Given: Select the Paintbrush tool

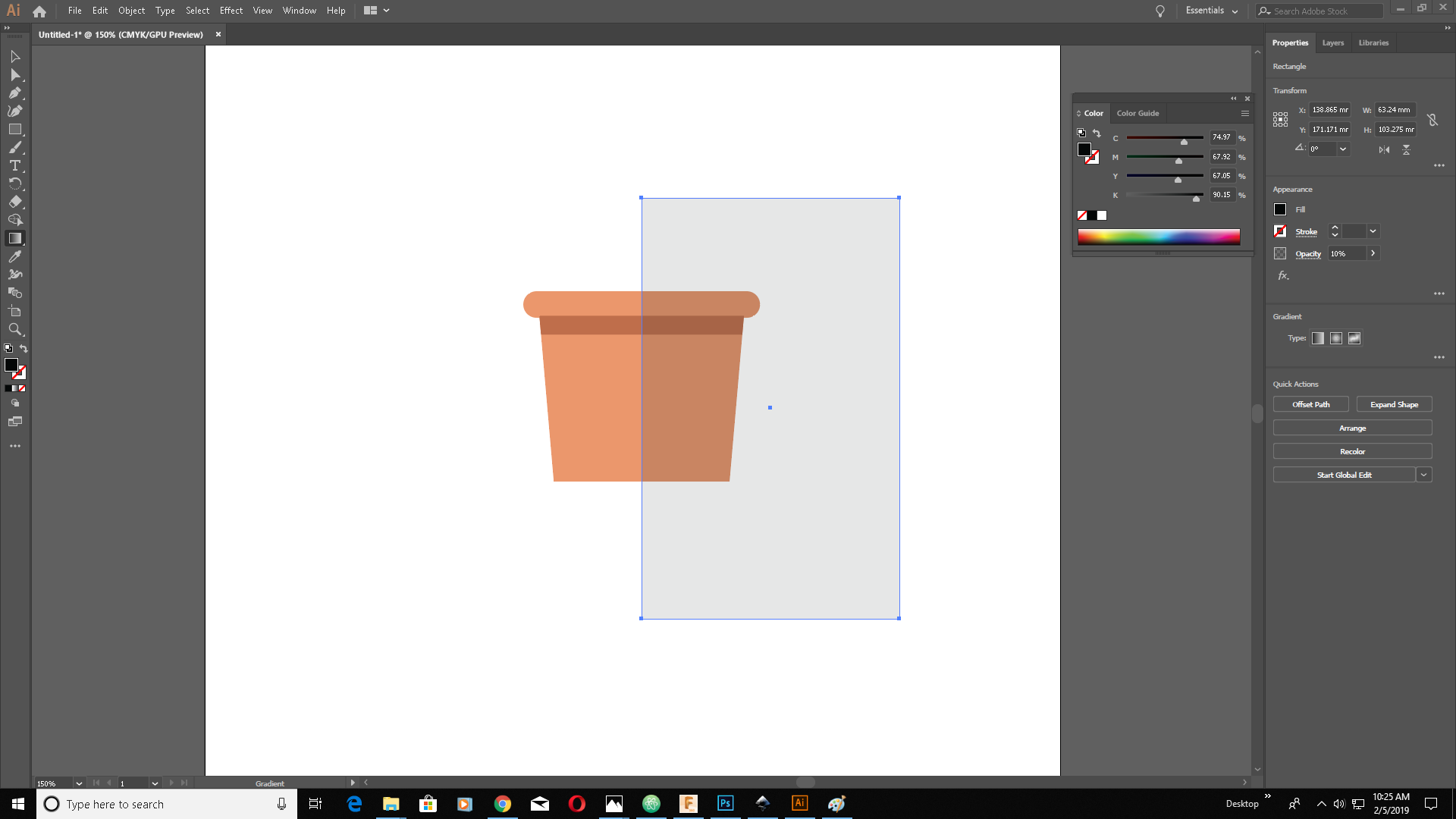Looking at the screenshot, I should coord(14,148).
